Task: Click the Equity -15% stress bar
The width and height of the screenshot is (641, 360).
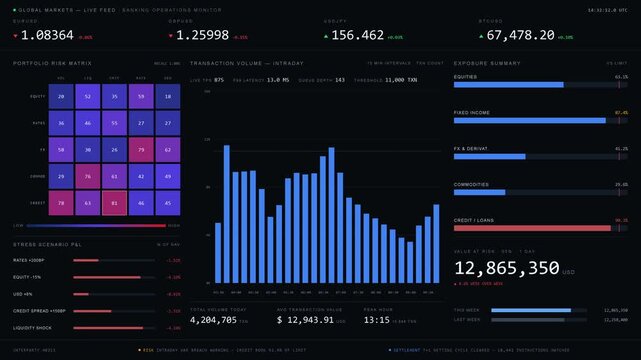Action: point(114,277)
